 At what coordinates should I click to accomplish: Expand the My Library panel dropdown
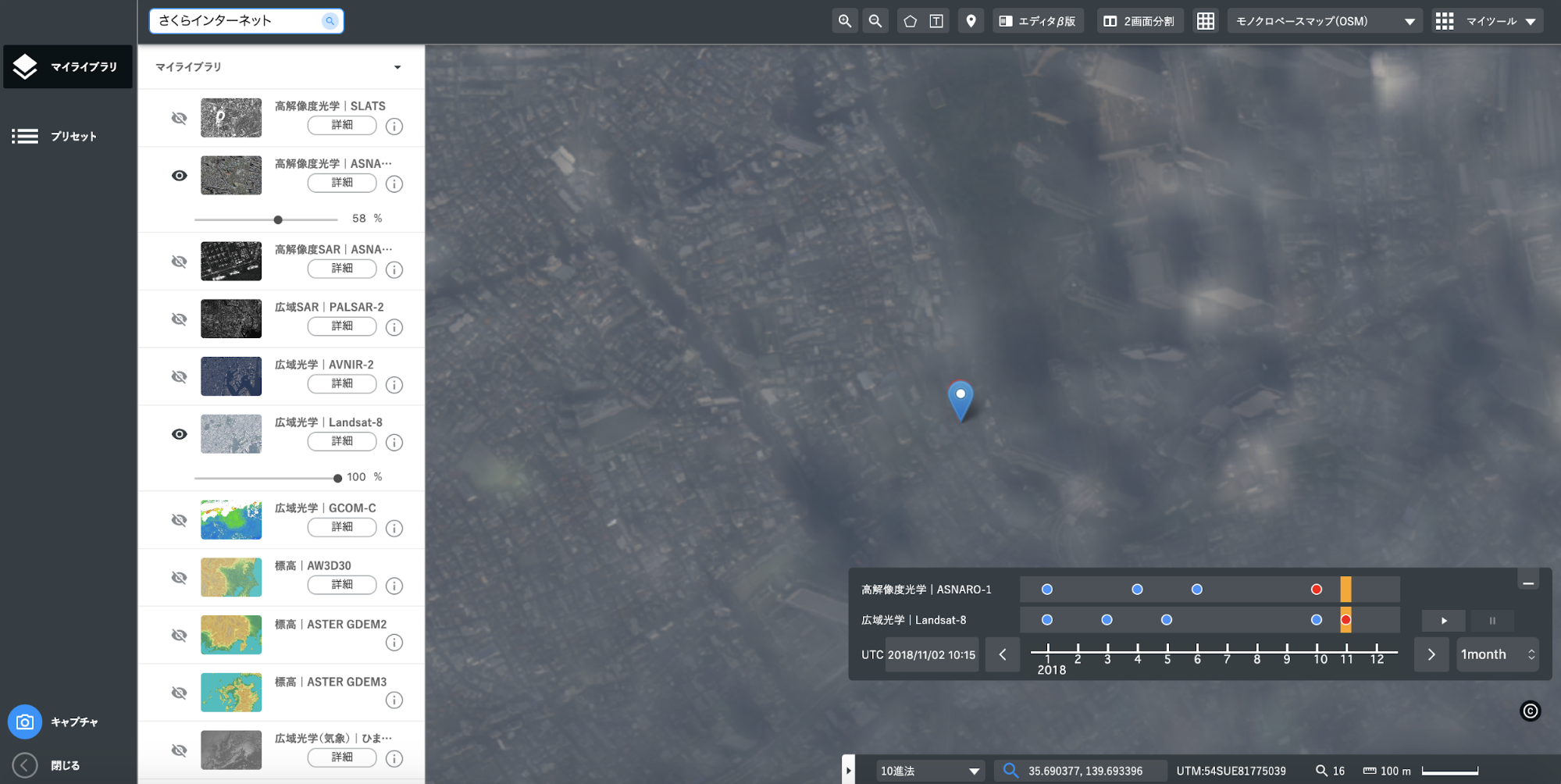[397, 67]
